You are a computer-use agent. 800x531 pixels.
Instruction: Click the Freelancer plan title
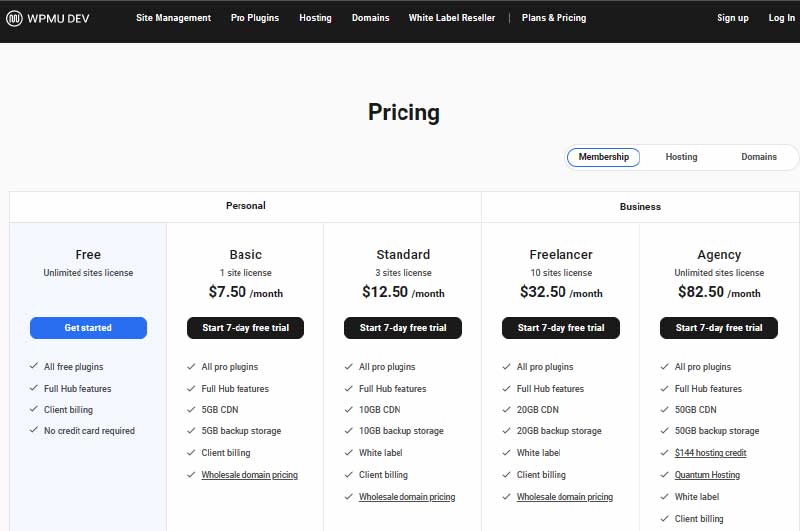tap(561, 255)
